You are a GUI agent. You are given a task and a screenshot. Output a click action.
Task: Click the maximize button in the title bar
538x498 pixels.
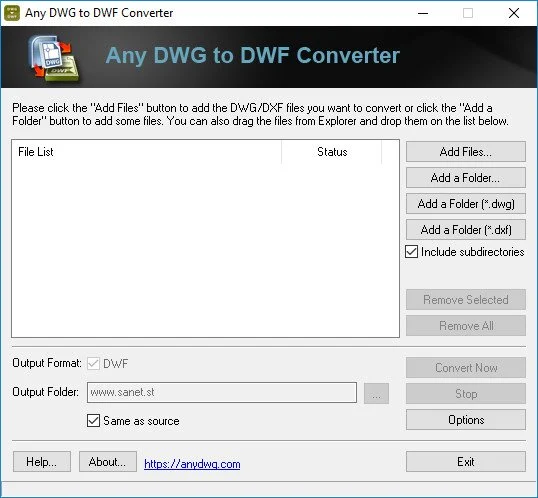click(x=468, y=13)
